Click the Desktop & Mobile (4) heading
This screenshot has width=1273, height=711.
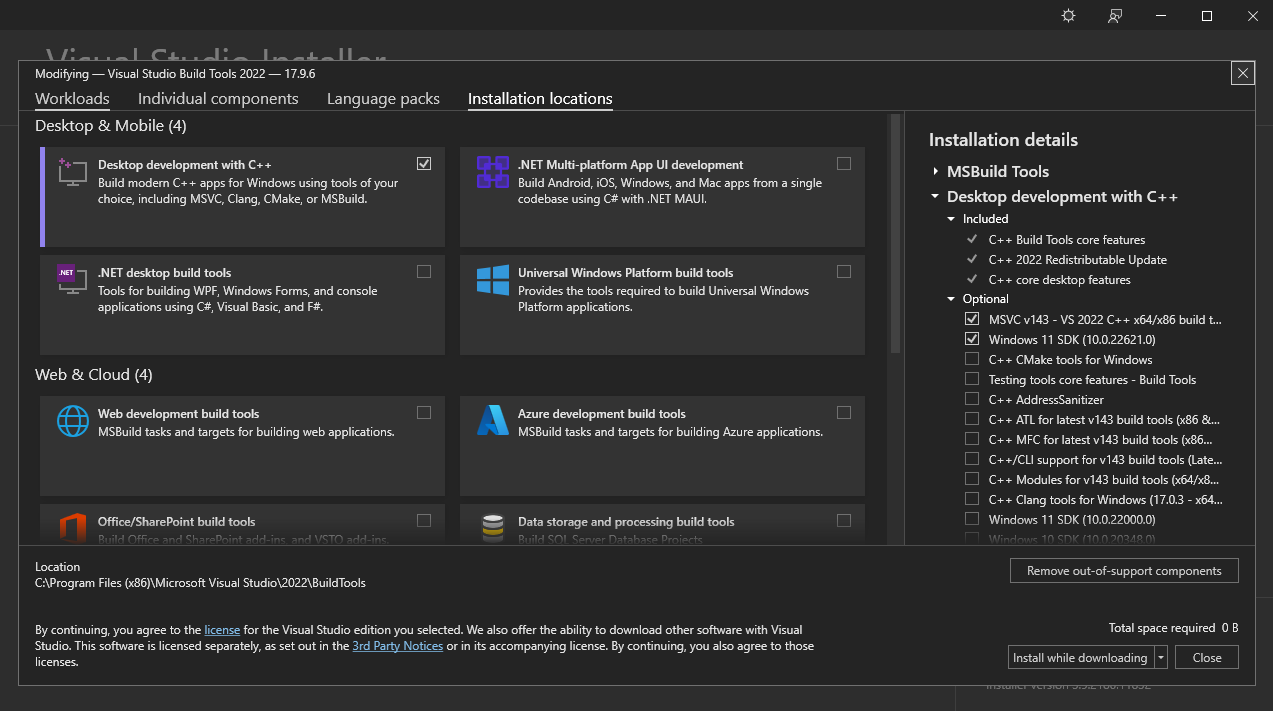tap(111, 126)
